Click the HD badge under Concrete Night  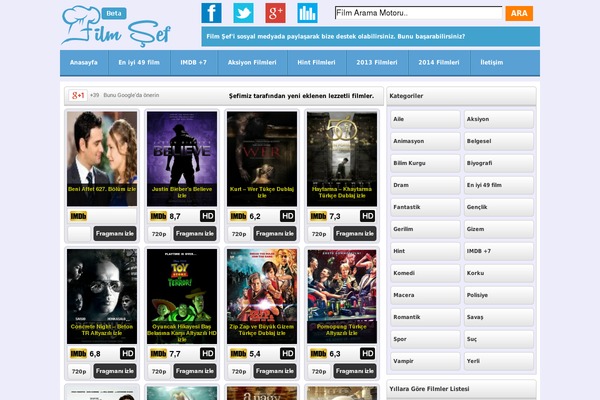127,354
